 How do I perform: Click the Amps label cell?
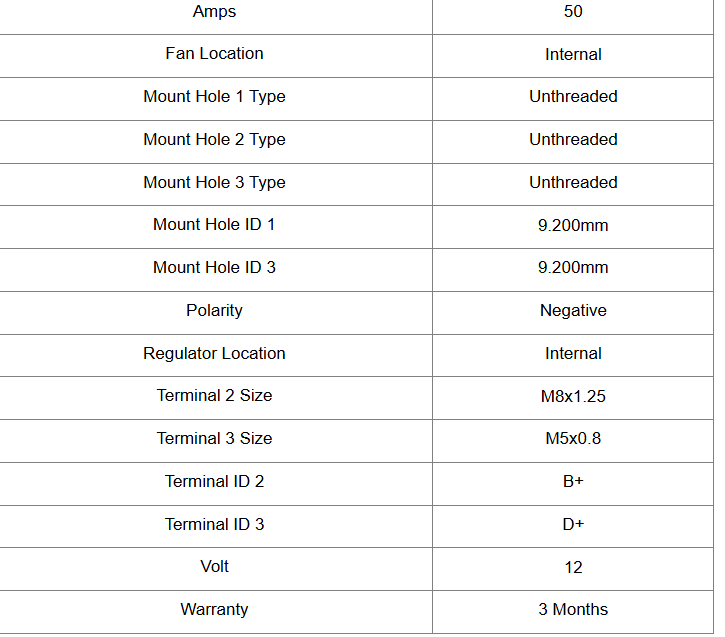click(x=214, y=12)
